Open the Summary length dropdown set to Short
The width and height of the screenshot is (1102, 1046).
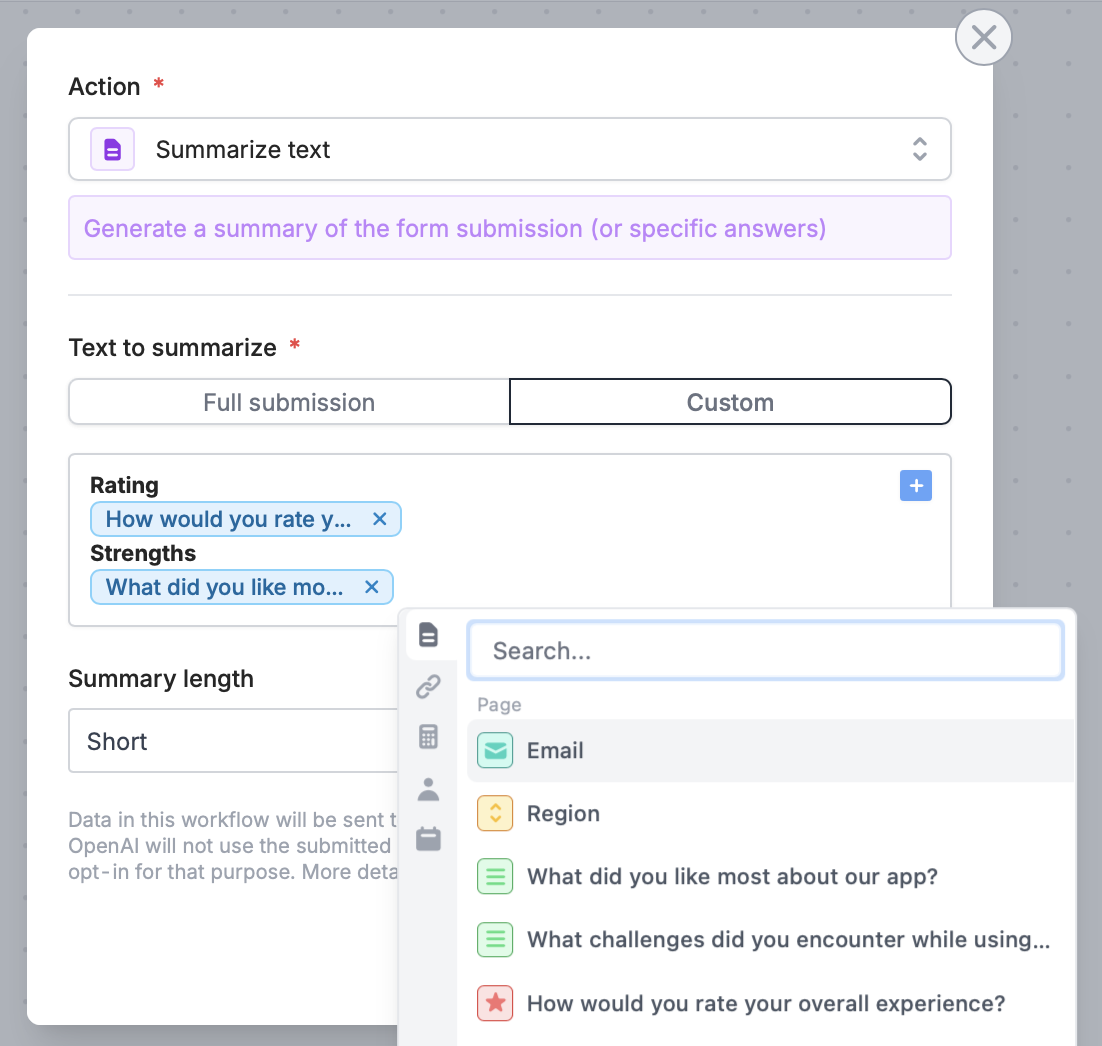click(232, 741)
